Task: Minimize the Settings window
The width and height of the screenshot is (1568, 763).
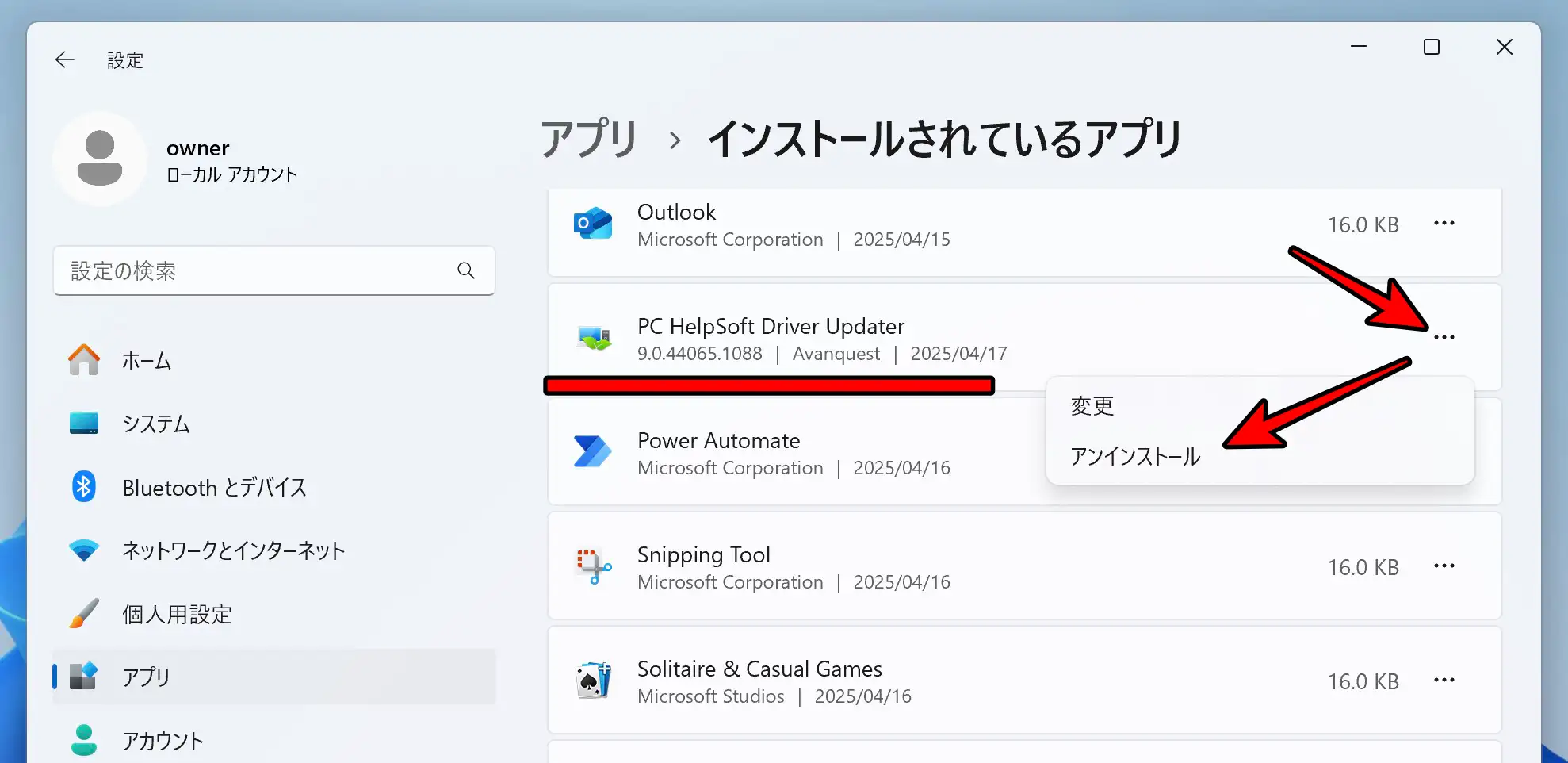Action: [x=1359, y=47]
